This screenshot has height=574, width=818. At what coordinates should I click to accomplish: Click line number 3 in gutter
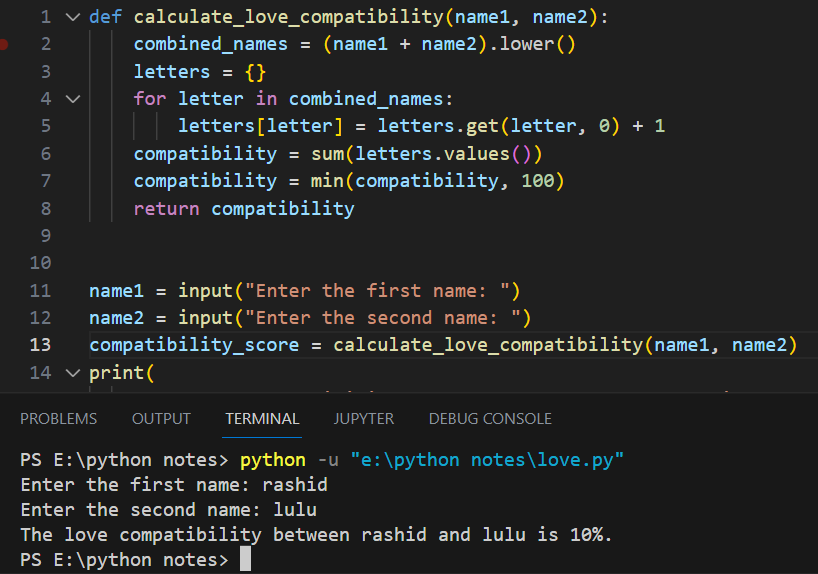pos(46,71)
